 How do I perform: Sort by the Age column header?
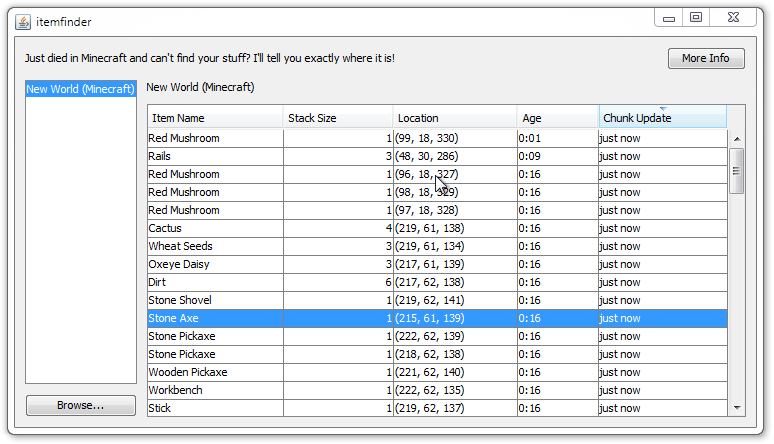(x=558, y=118)
